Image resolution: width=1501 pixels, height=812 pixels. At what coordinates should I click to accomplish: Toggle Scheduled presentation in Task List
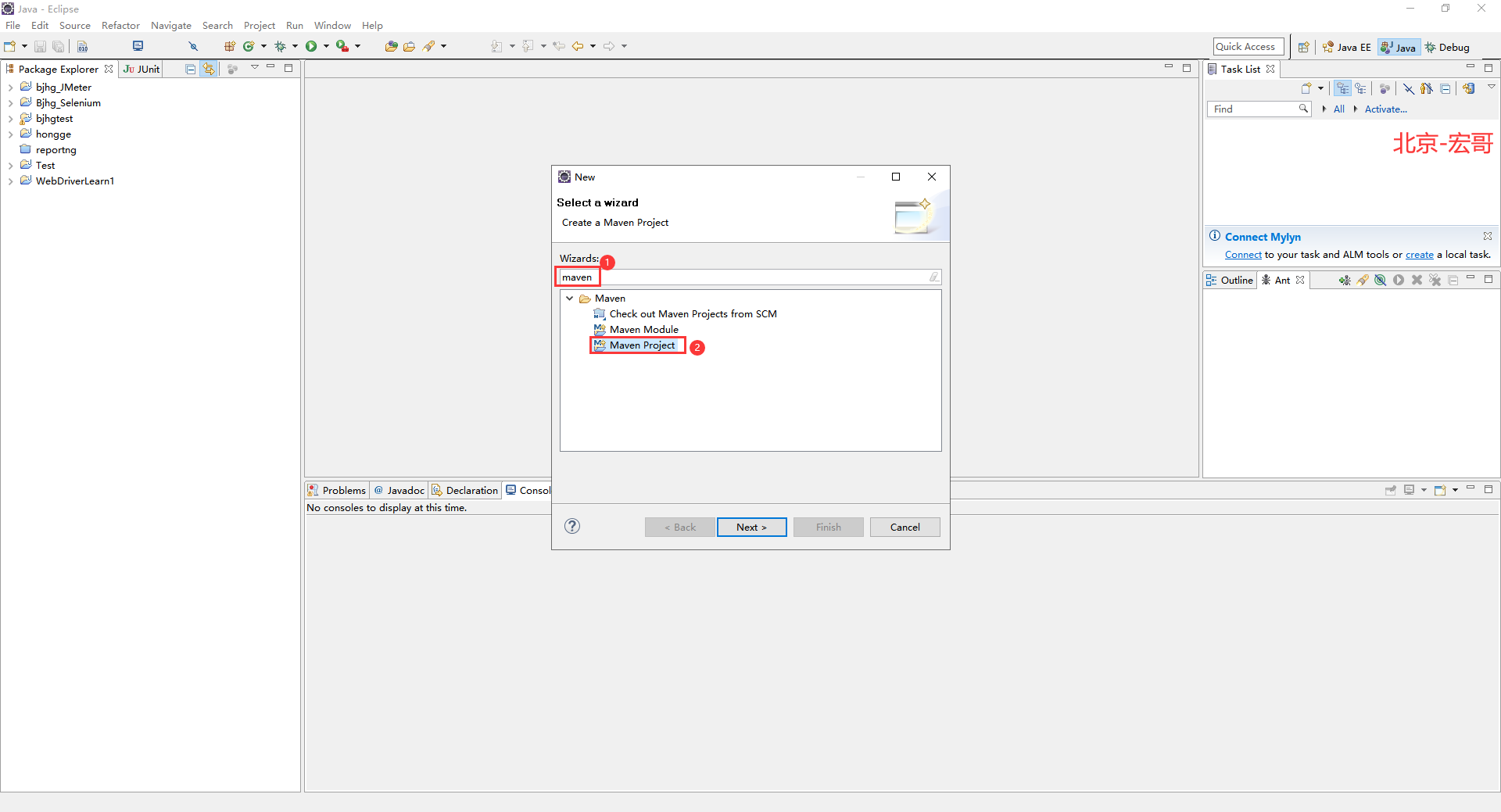click(1361, 88)
